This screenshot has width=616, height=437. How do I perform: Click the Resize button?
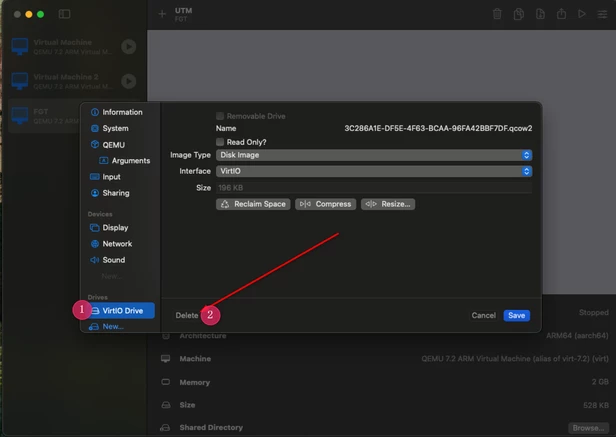(x=388, y=204)
